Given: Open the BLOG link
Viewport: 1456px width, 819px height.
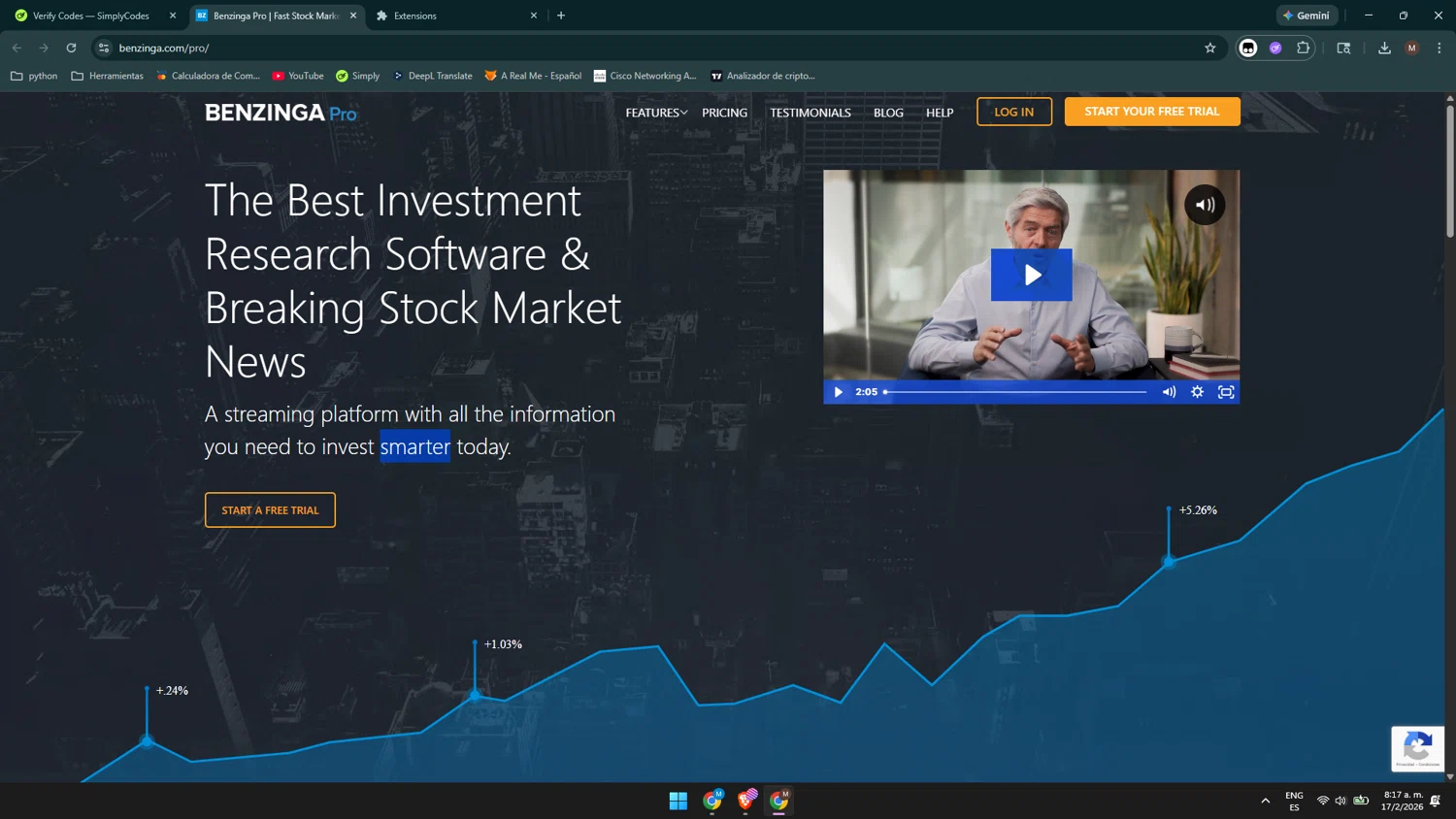Looking at the screenshot, I should [888, 113].
